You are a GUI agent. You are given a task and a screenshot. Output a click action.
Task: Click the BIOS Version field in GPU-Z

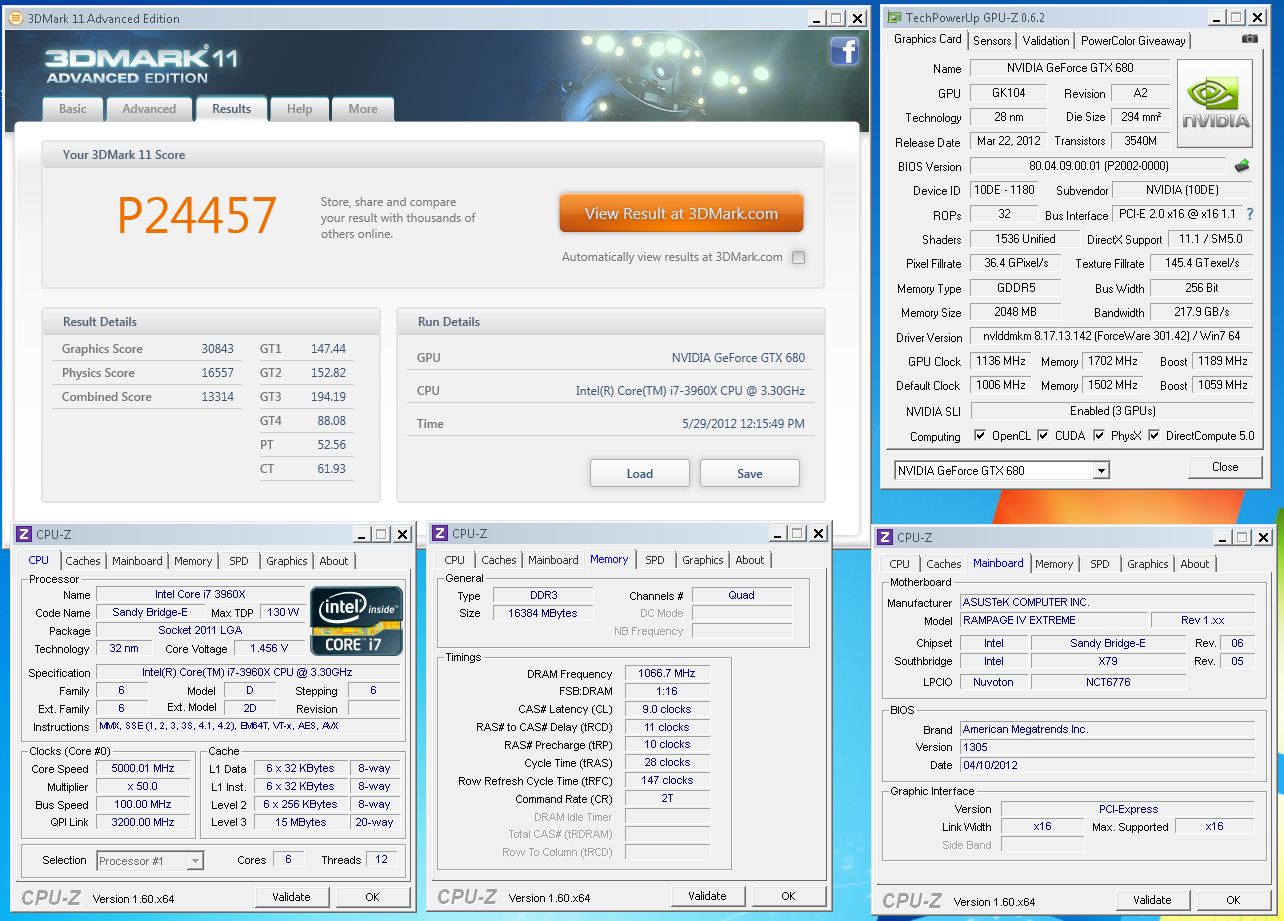click(x=1098, y=166)
